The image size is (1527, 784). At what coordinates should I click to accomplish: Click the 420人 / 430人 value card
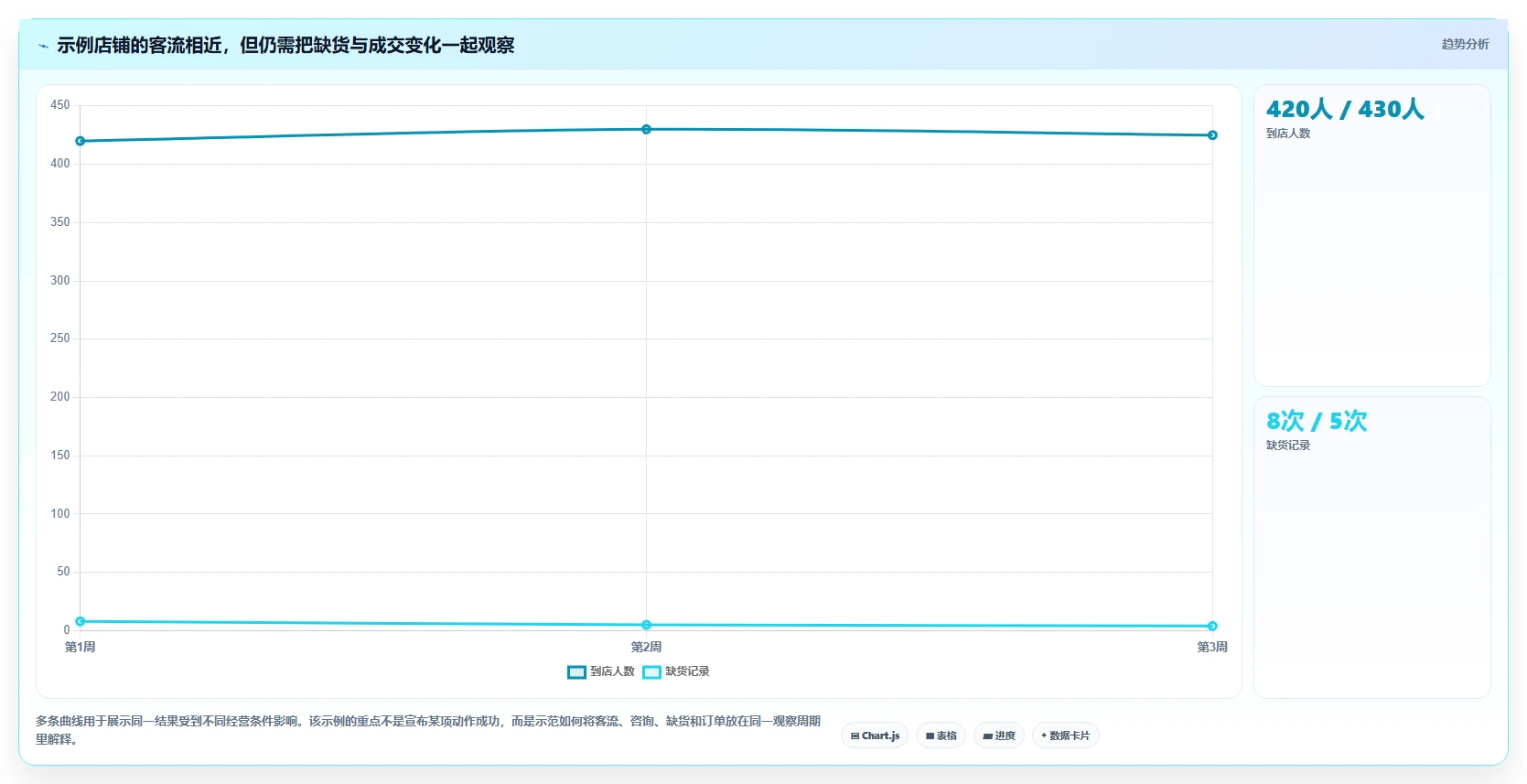1371,236
